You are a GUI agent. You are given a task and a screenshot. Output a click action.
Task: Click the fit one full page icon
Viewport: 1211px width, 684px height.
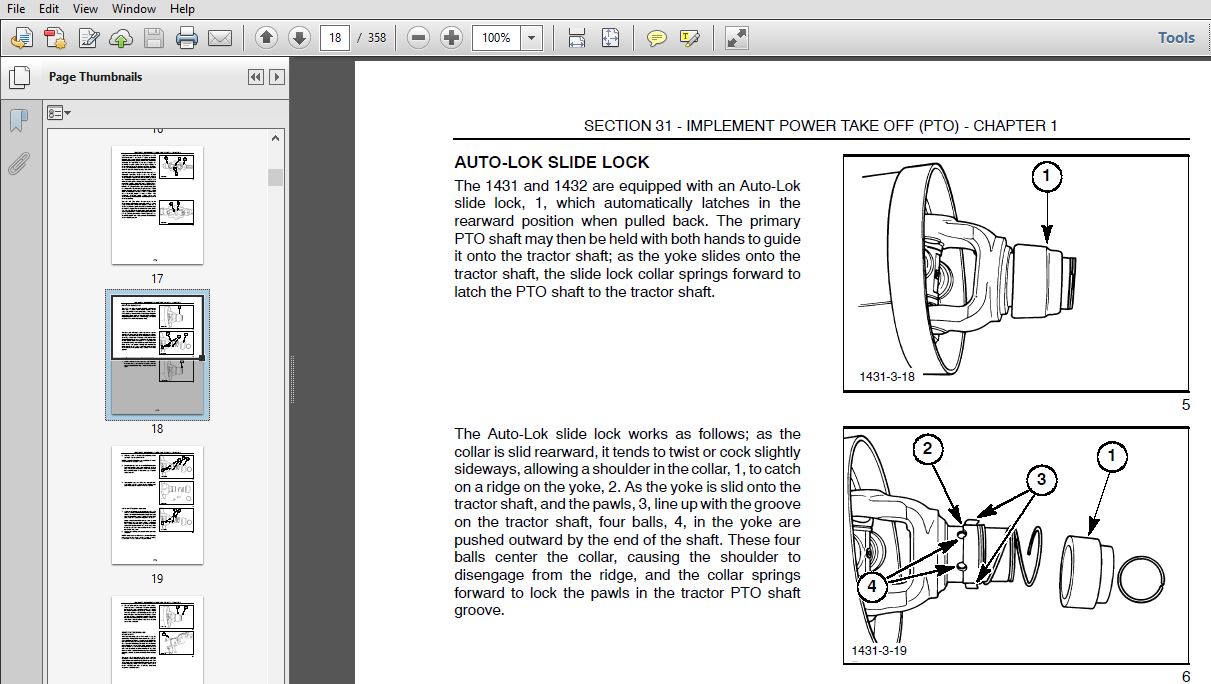click(x=610, y=38)
